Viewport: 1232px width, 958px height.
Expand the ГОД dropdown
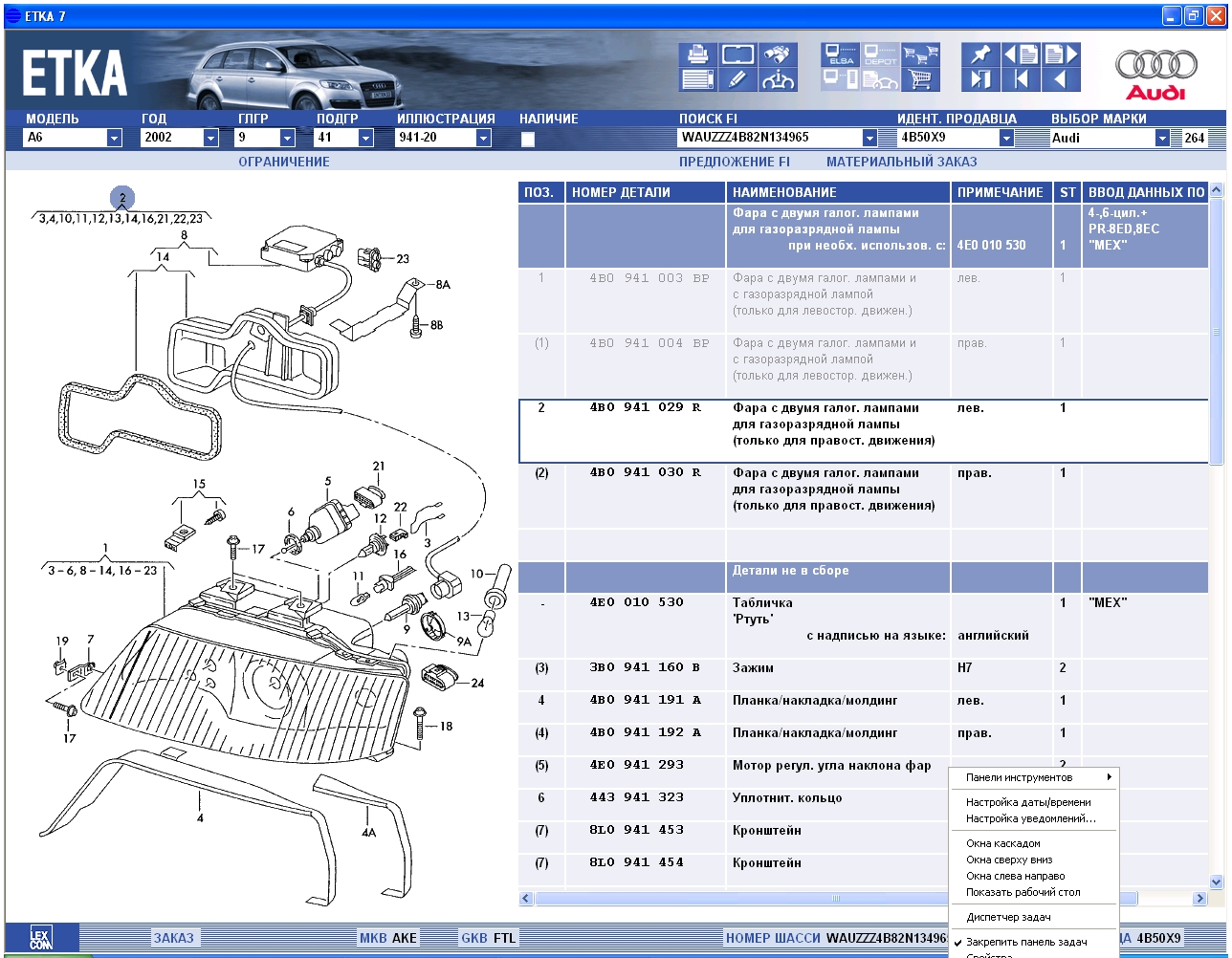tap(211, 138)
